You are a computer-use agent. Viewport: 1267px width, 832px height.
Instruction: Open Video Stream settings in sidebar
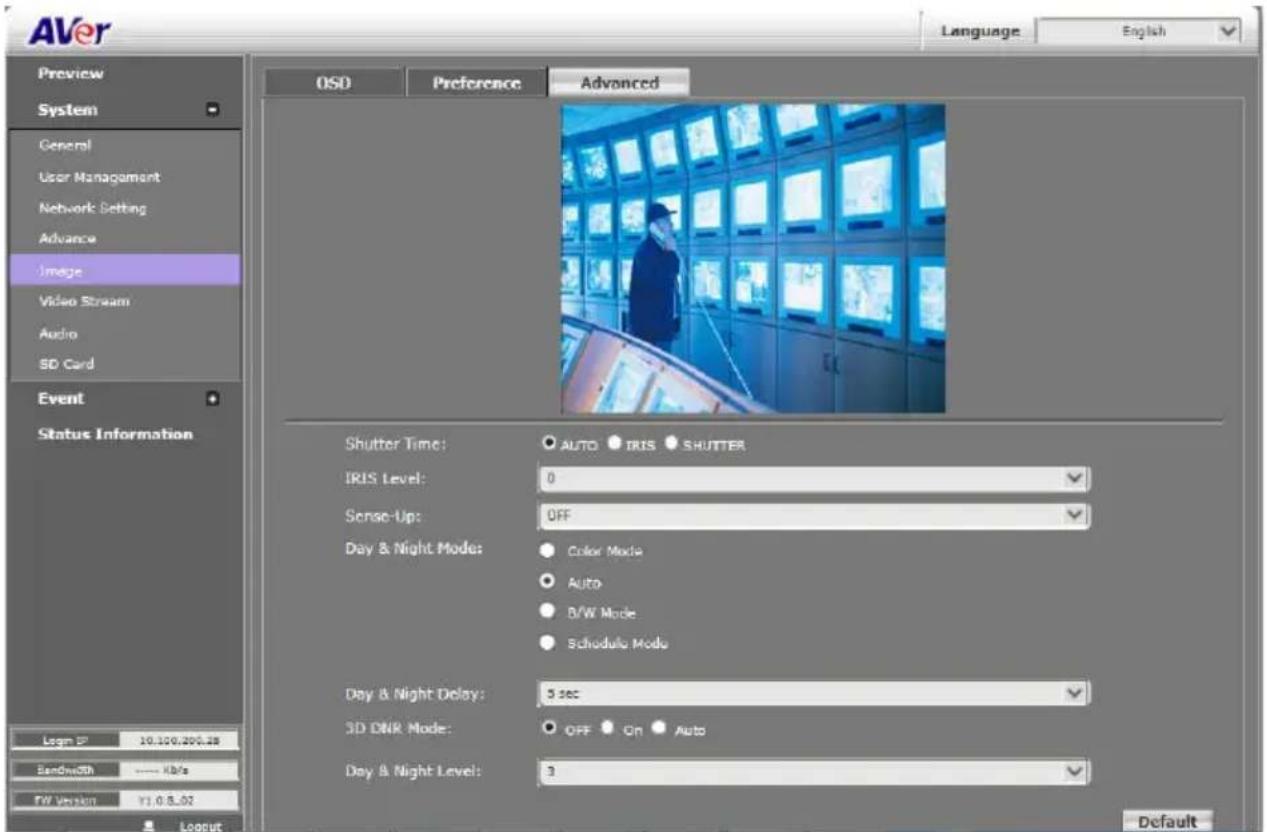tap(84, 301)
